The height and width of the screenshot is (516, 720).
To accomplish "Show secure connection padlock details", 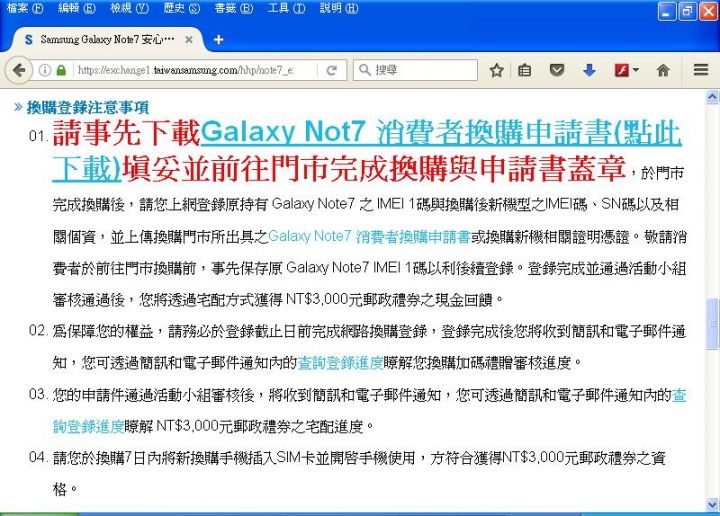I will pos(61,70).
